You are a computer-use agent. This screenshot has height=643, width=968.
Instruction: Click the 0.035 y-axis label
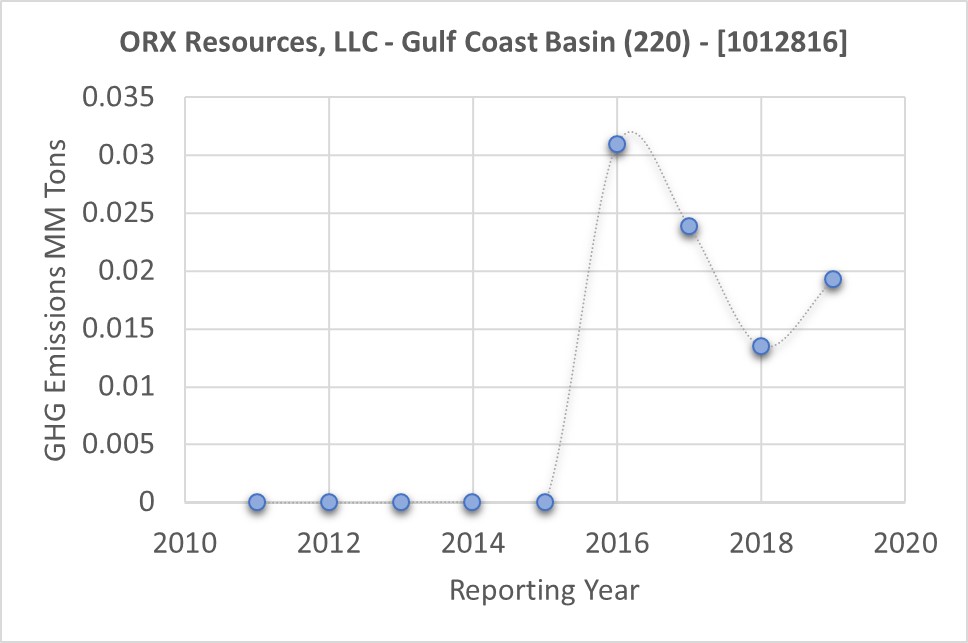(119, 99)
